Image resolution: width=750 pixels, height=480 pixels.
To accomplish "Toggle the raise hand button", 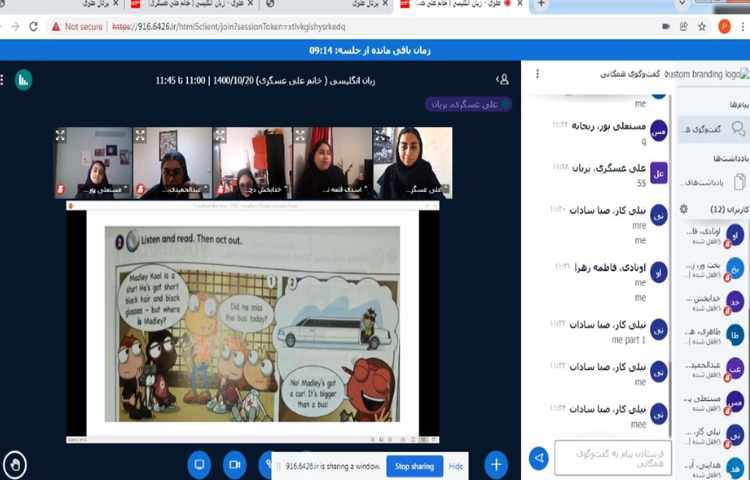I will pyautogui.click(x=15, y=465).
